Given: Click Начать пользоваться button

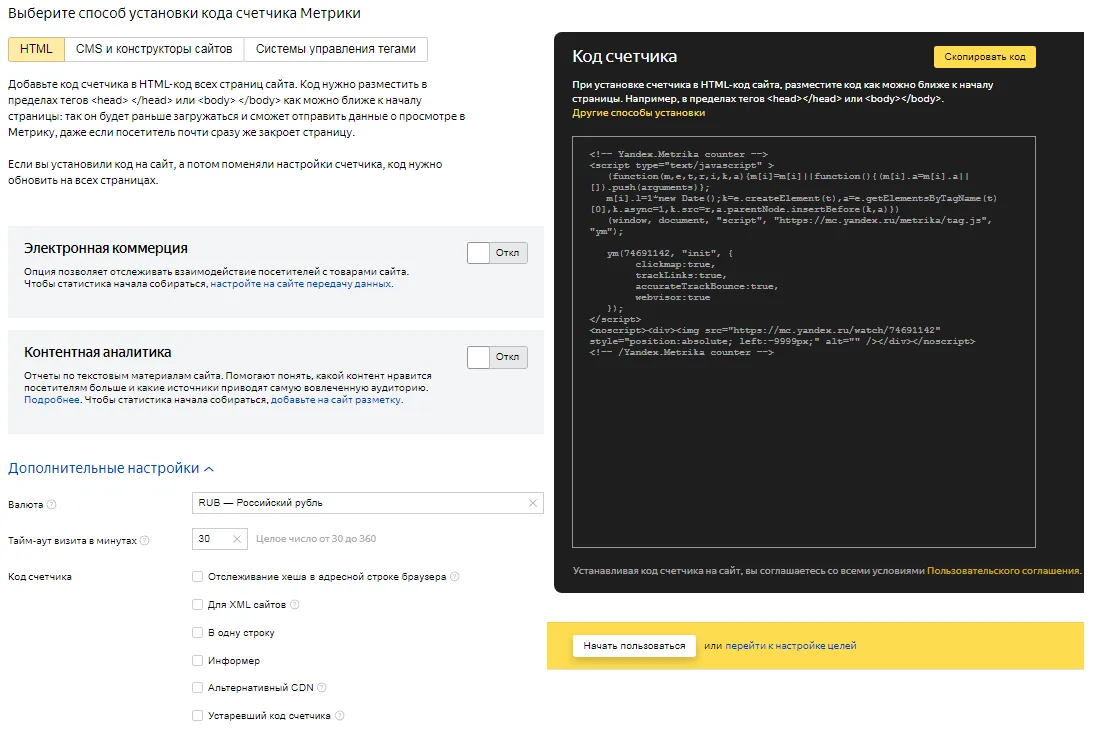Looking at the screenshot, I should tap(634, 646).
